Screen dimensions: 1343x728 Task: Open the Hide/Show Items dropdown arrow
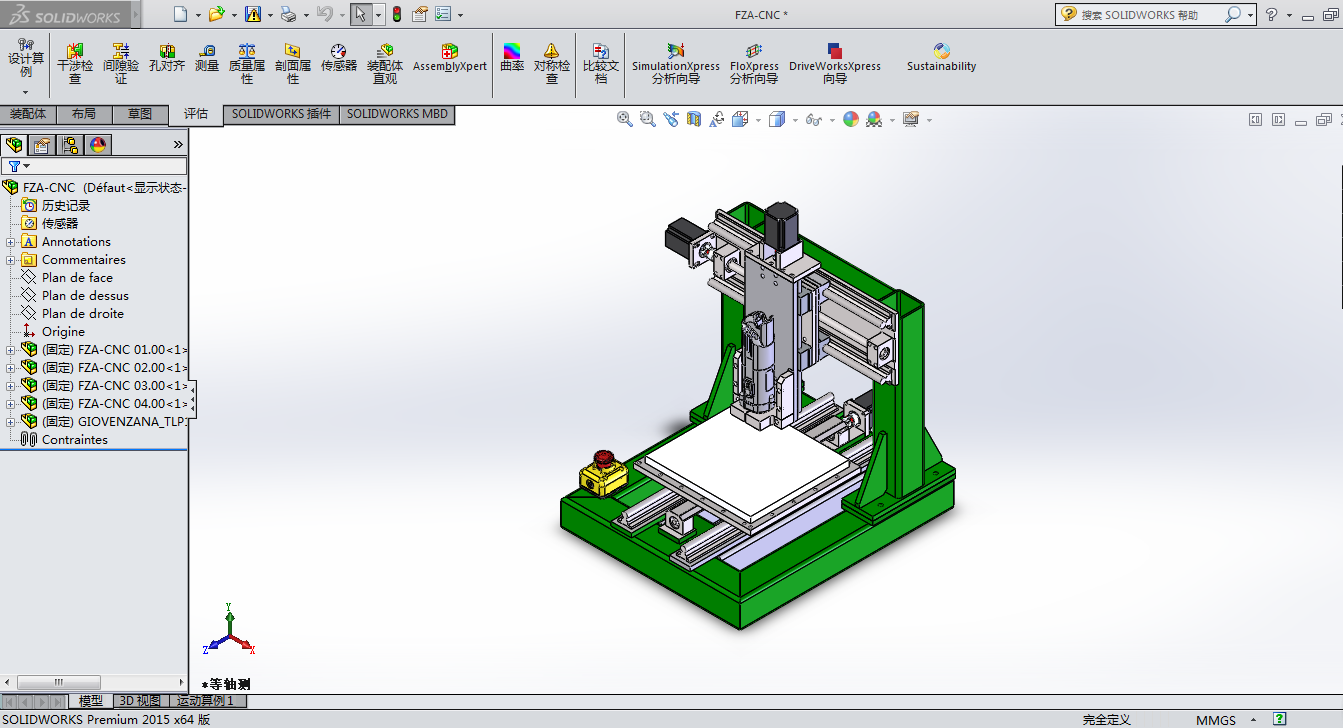tap(832, 120)
